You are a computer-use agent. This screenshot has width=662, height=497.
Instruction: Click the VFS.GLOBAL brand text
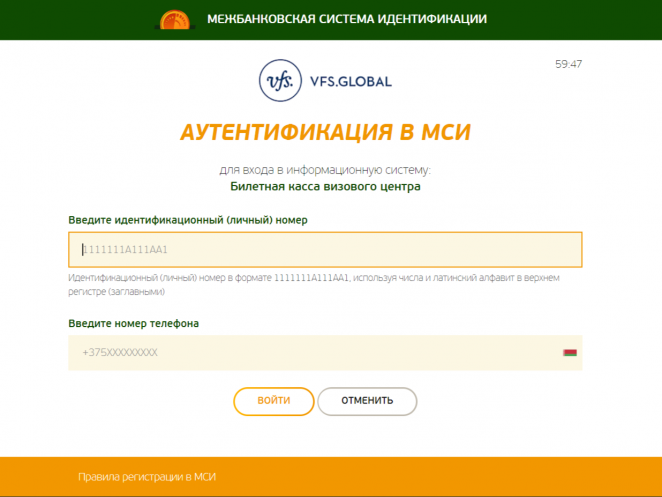coord(349,81)
